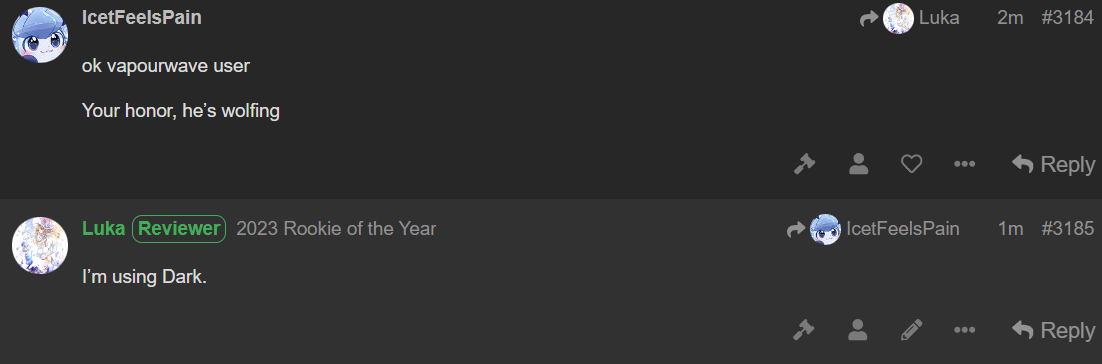Image resolution: width=1102 pixels, height=364 pixels.
Task: Reply to Luka's post #3185
Action: (1053, 330)
